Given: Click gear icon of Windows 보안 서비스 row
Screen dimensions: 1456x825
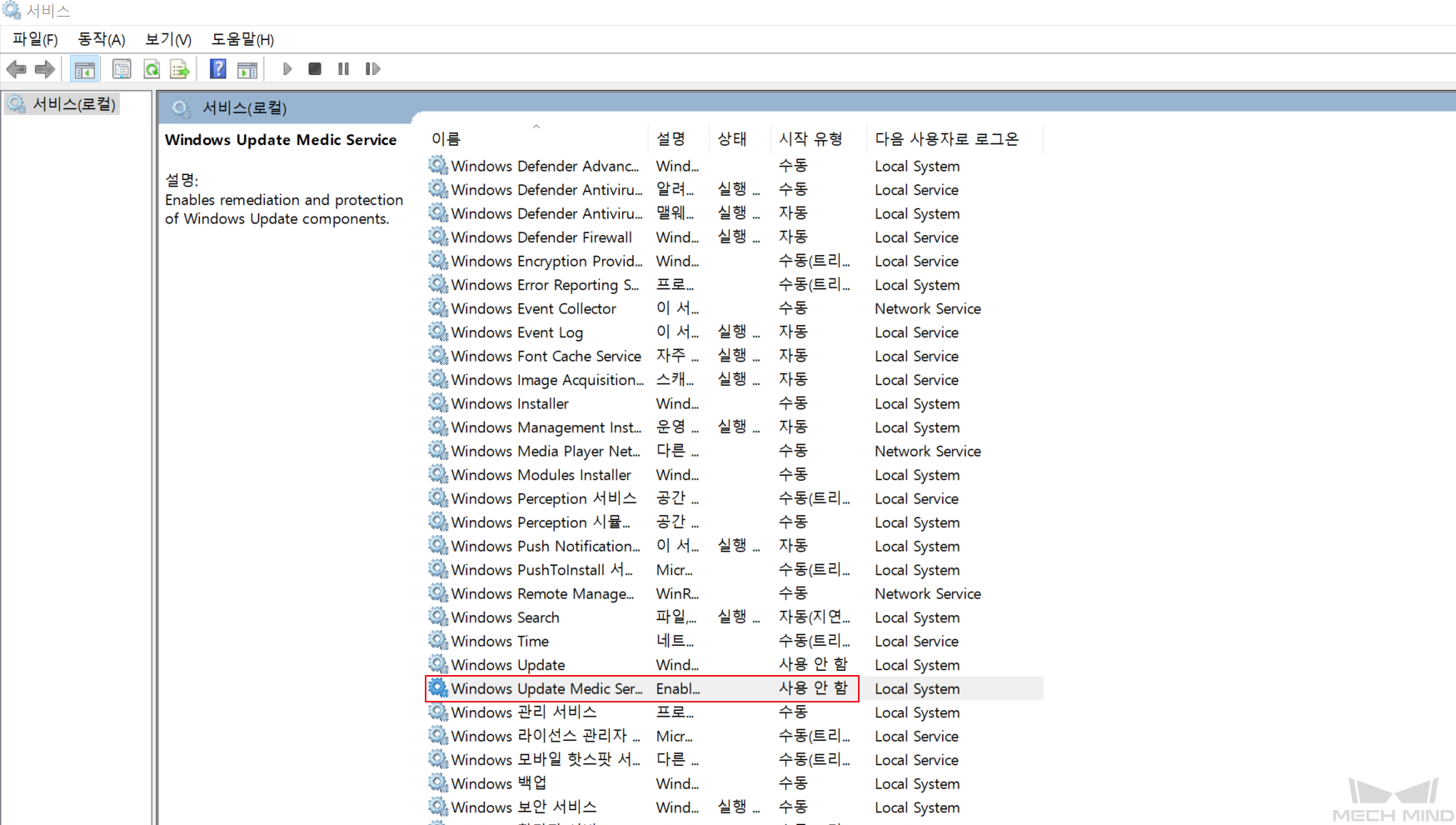Looking at the screenshot, I should 438,807.
